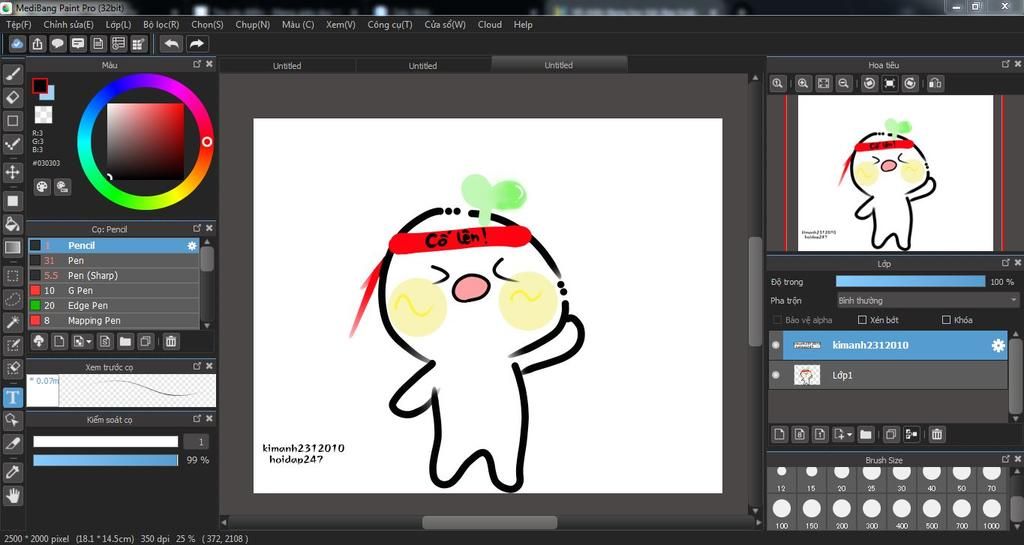Open the Pha trộn blending dropdown
The height and width of the screenshot is (545, 1024).
point(927,300)
